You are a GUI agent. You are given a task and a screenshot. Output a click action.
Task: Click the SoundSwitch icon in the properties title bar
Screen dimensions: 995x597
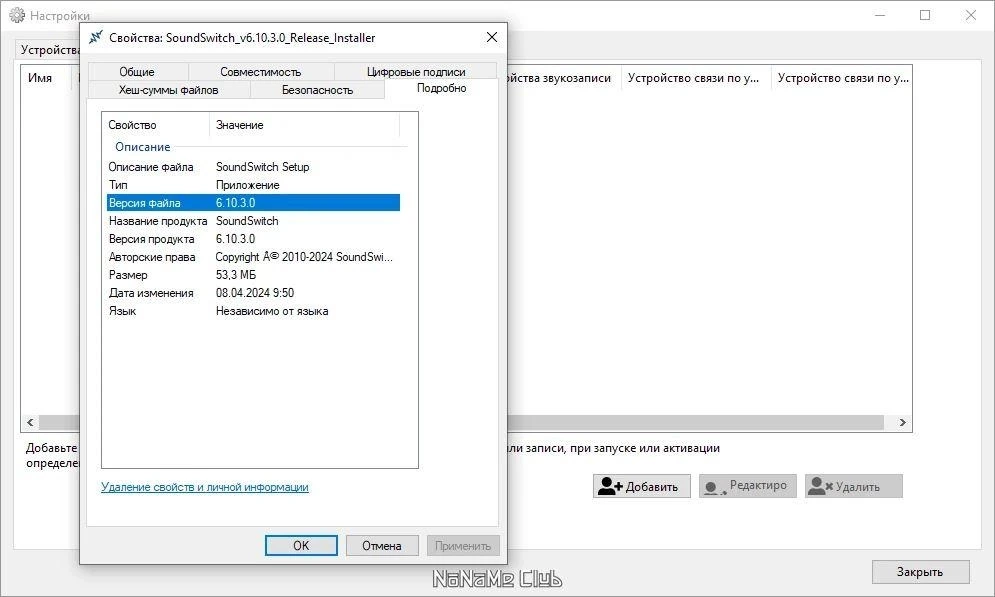(x=96, y=37)
